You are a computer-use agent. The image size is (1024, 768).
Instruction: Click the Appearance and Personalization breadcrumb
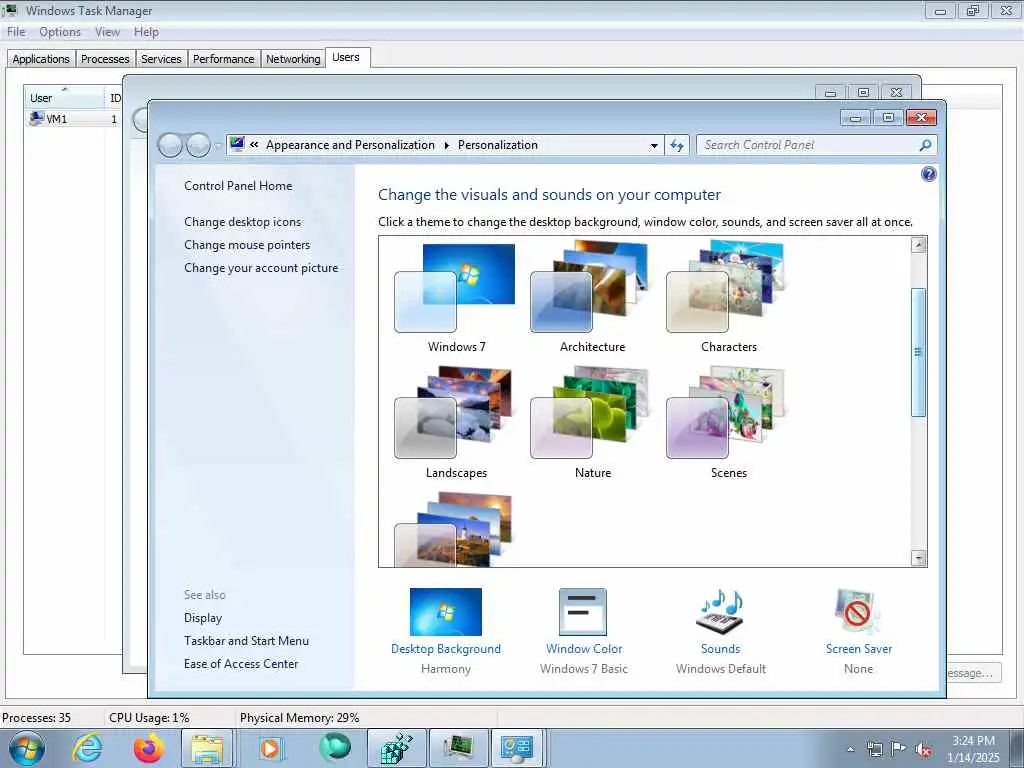point(350,145)
